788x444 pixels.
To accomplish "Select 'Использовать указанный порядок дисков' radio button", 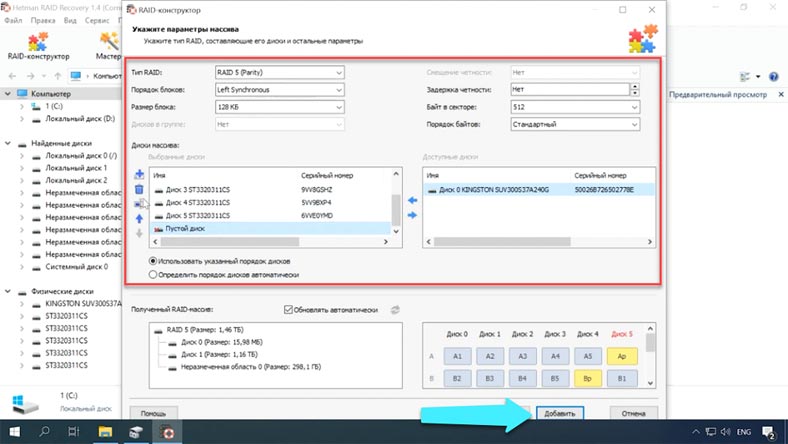I will 153,260.
